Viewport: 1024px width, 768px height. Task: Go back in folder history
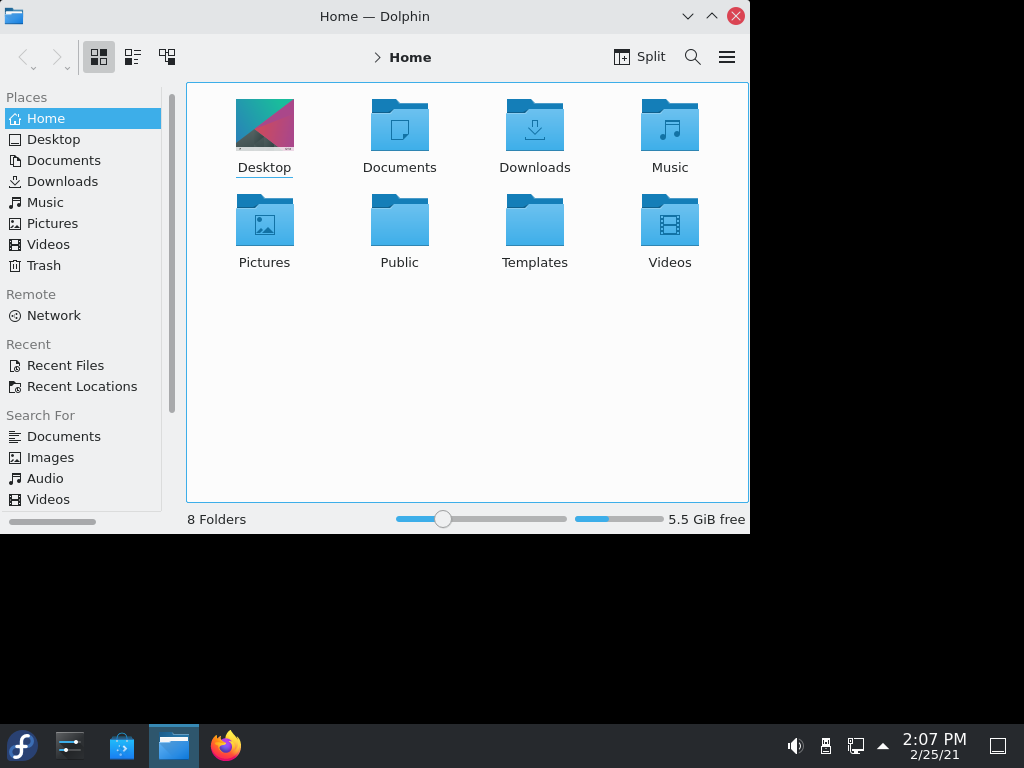point(23,57)
